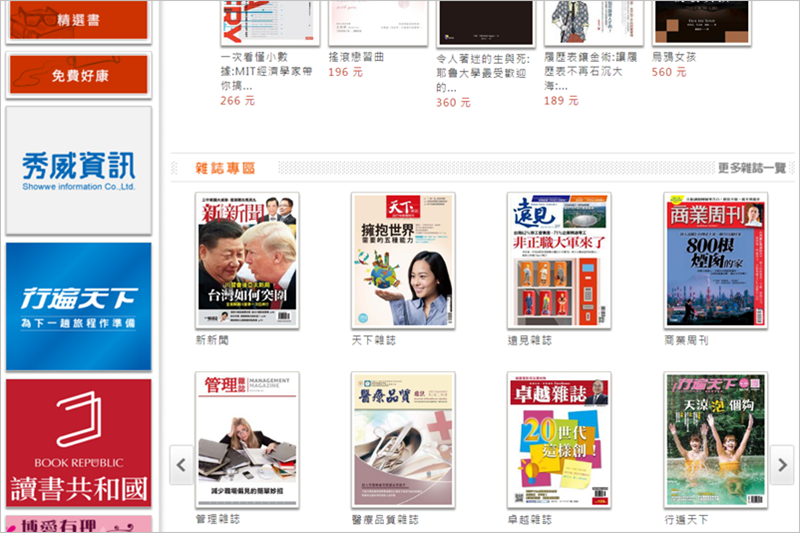
Task: Select the 天下雜誌 magazine cover
Action: coord(403,260)
